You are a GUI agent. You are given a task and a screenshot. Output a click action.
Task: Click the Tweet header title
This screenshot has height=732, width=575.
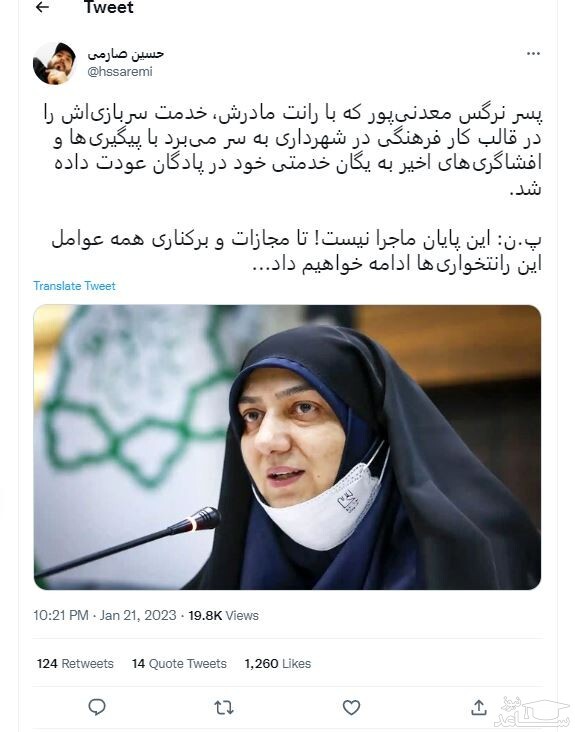coord(109,7)
